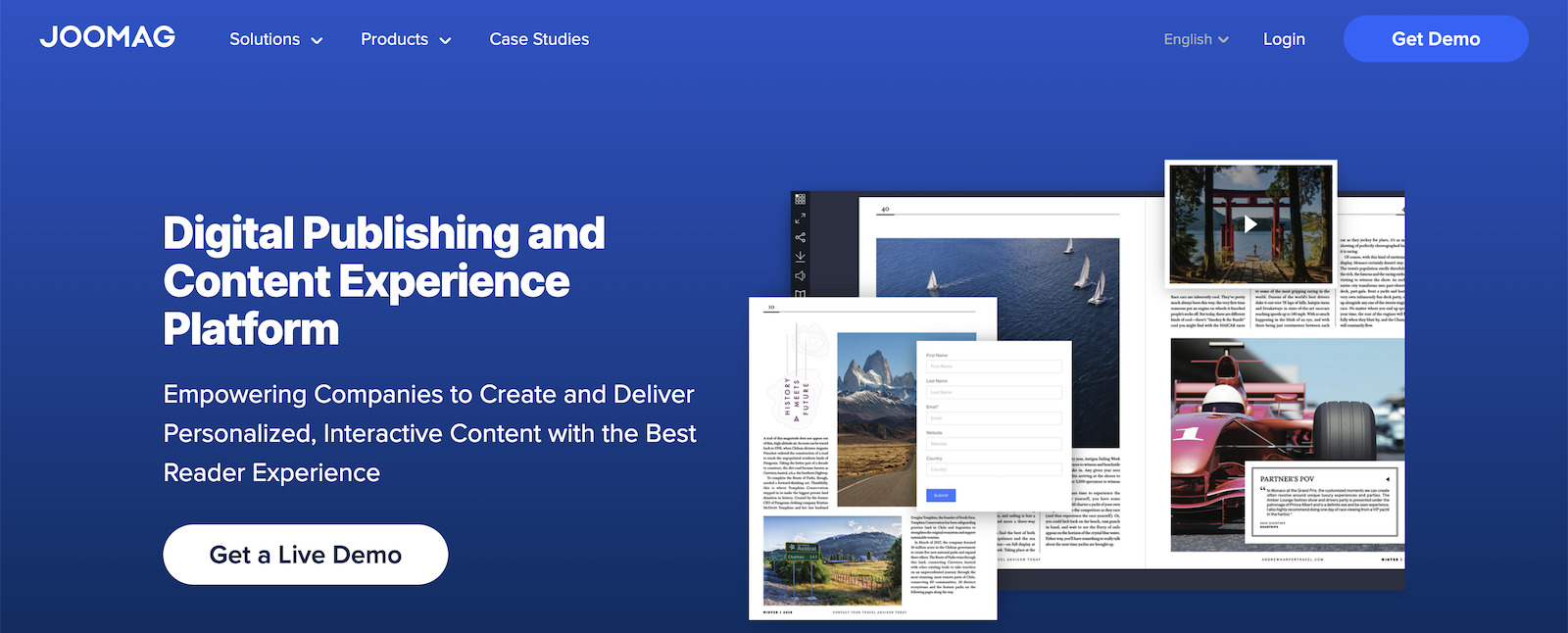Click the speaker sound icon in viewer
The image size is (1568, 633).
coord(801,275)
